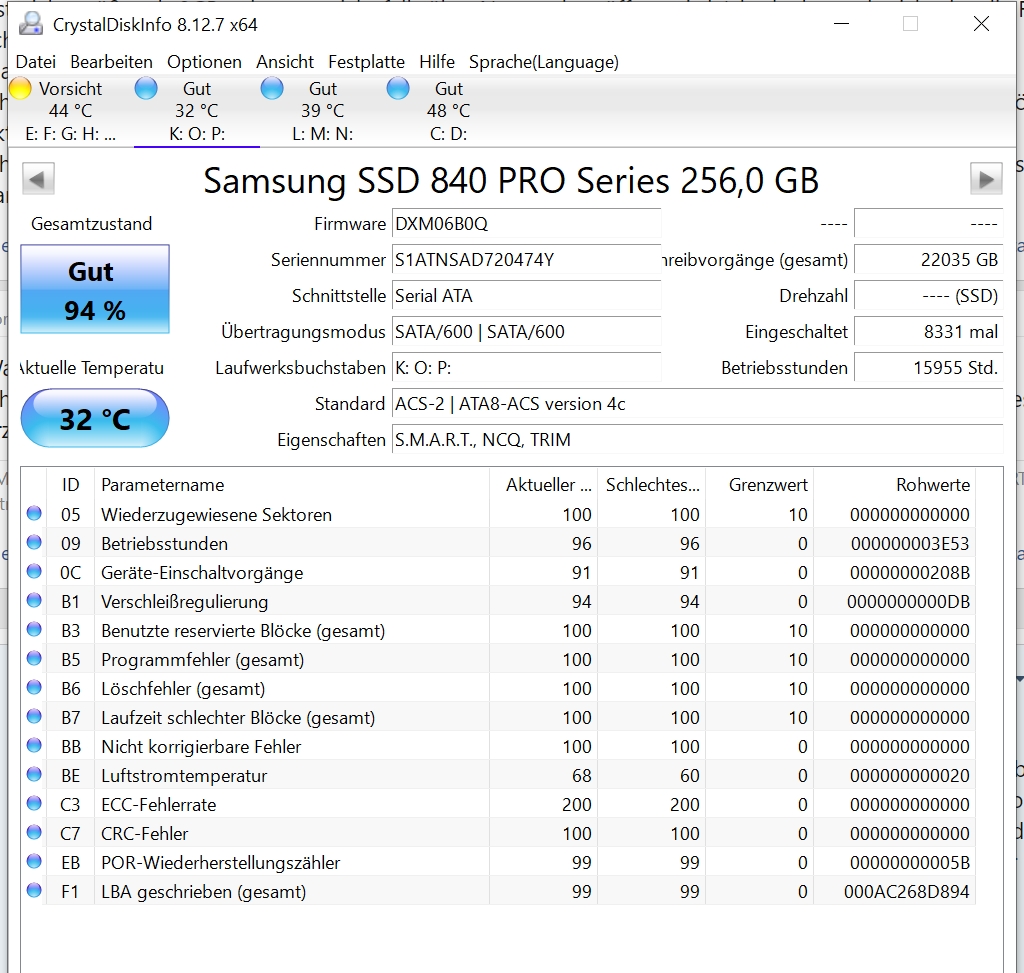
Task: Select the C: D: disk tab
Action: click(449, 111)
